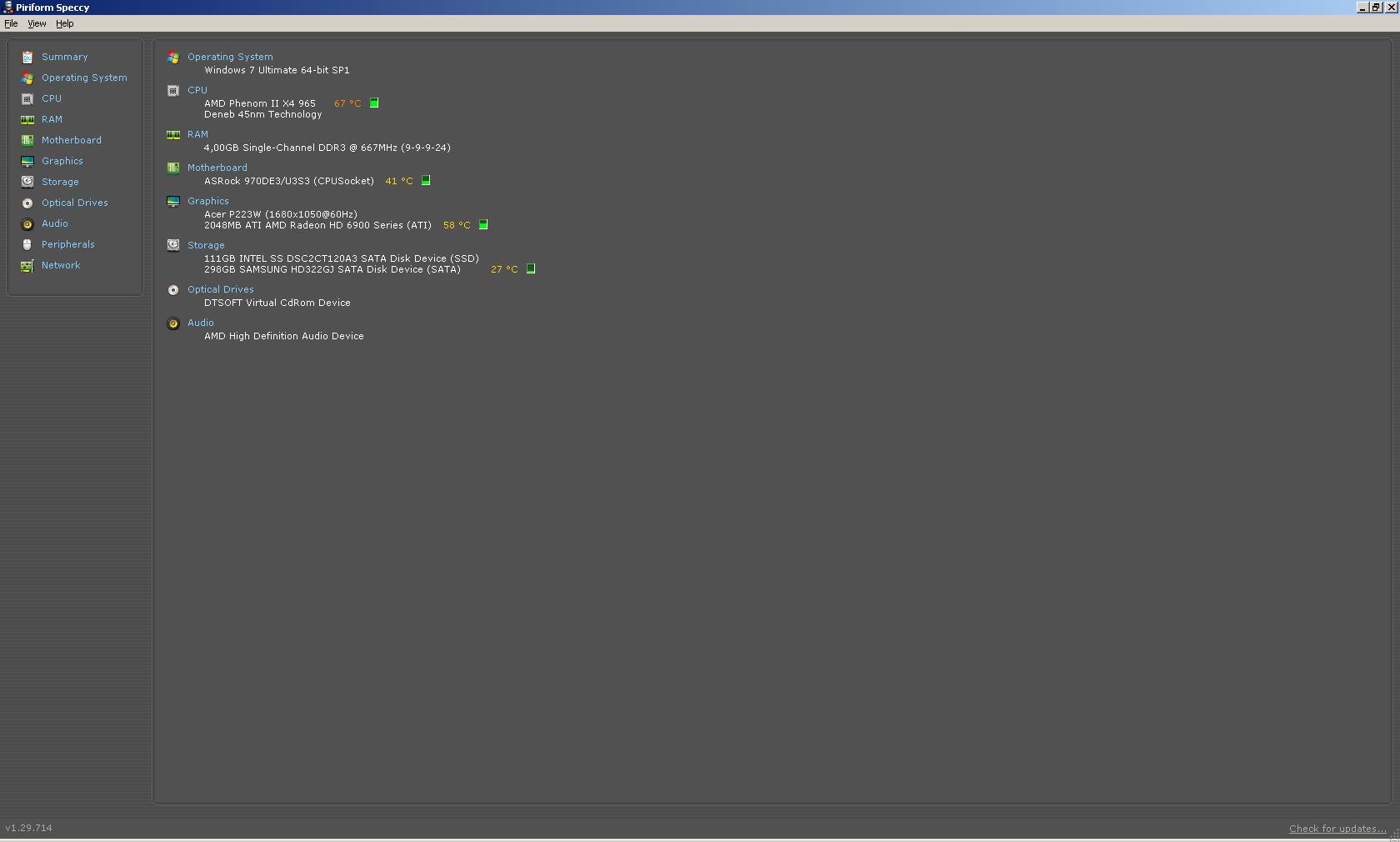This screenshot has height=842, width=1400.
Task: Click the Audio heading link in the summary
Action: point(201,323)
